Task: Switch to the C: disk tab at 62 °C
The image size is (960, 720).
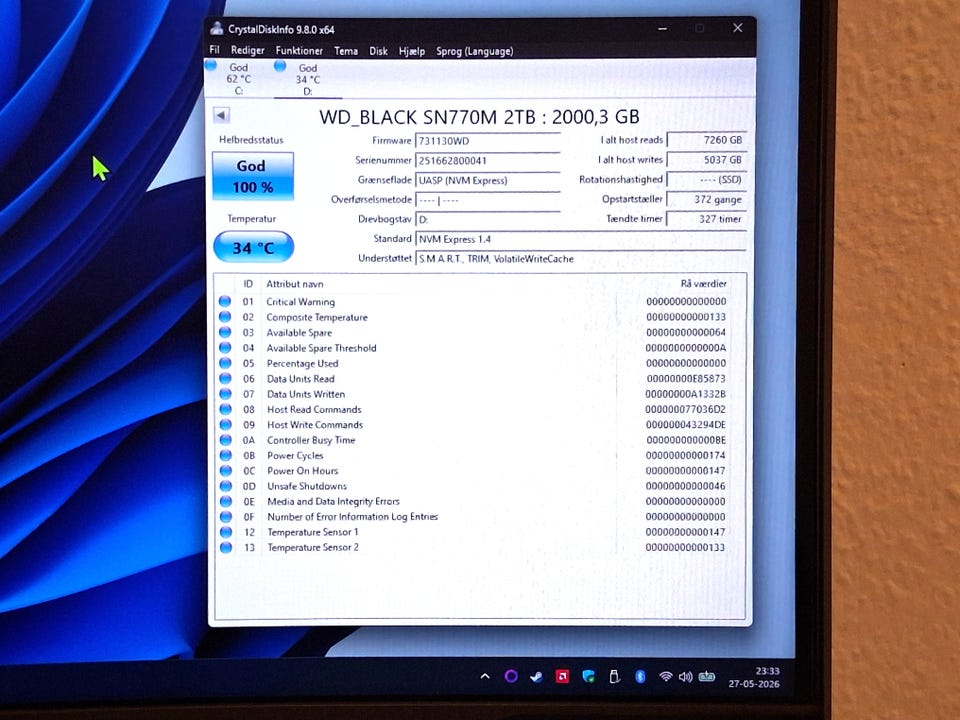Action: pos(238,78)
